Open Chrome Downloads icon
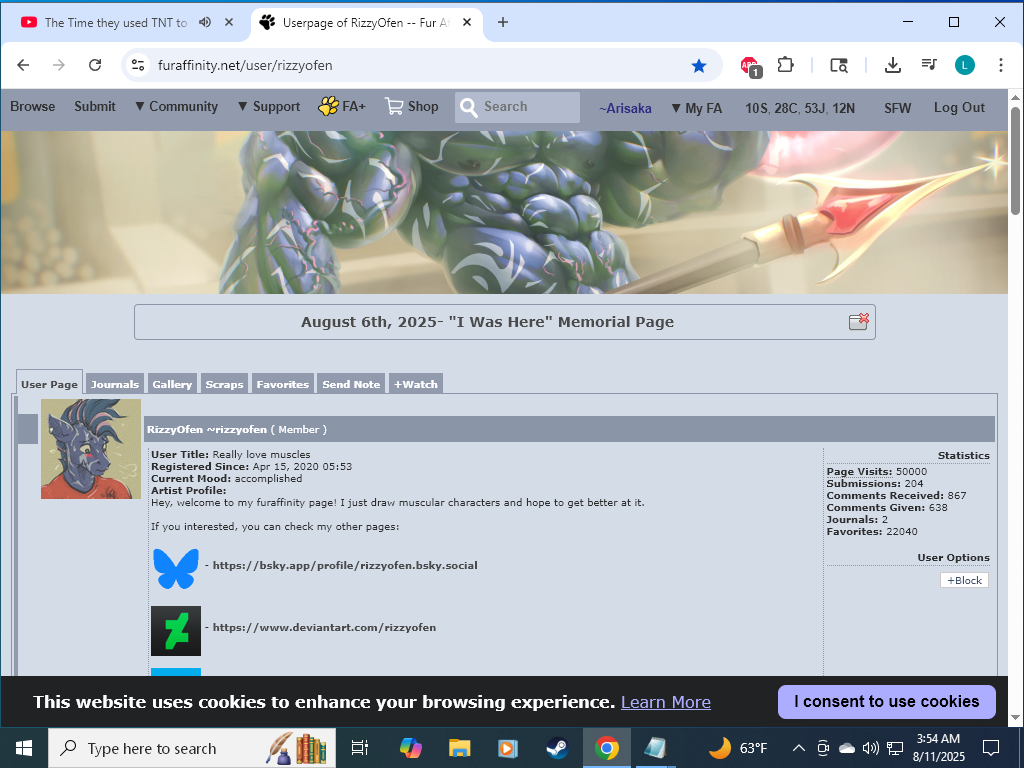 893,65
